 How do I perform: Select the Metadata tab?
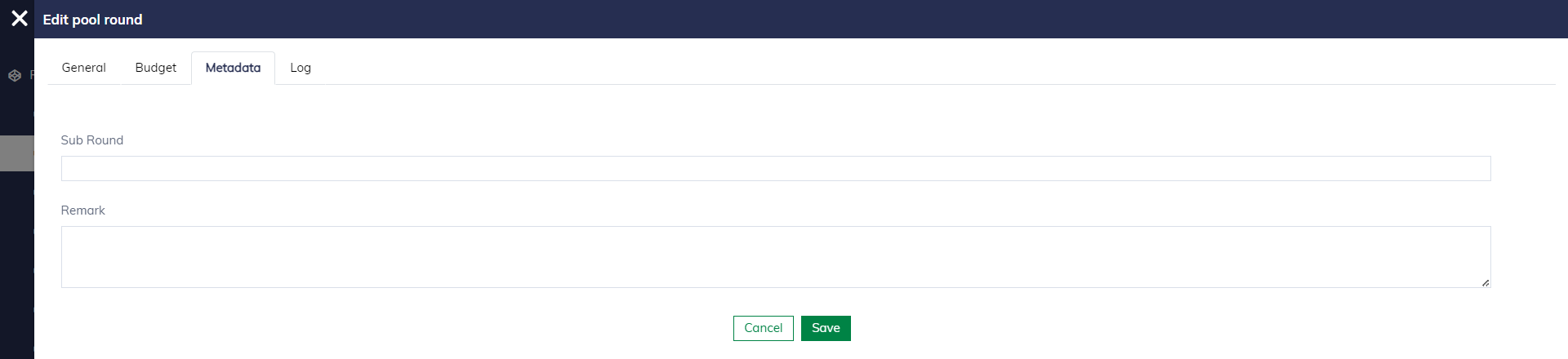pyautogui.click(x=233, y=68)
